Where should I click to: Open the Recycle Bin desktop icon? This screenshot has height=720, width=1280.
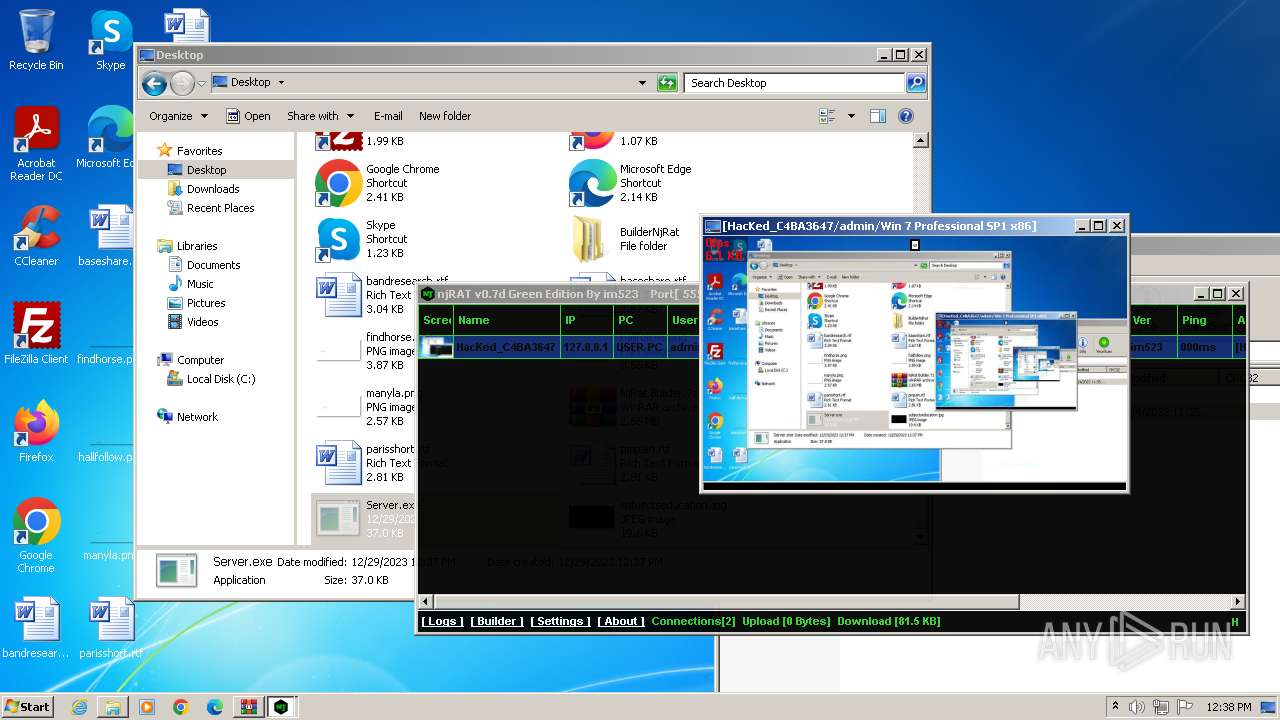(x=36, y=40)
